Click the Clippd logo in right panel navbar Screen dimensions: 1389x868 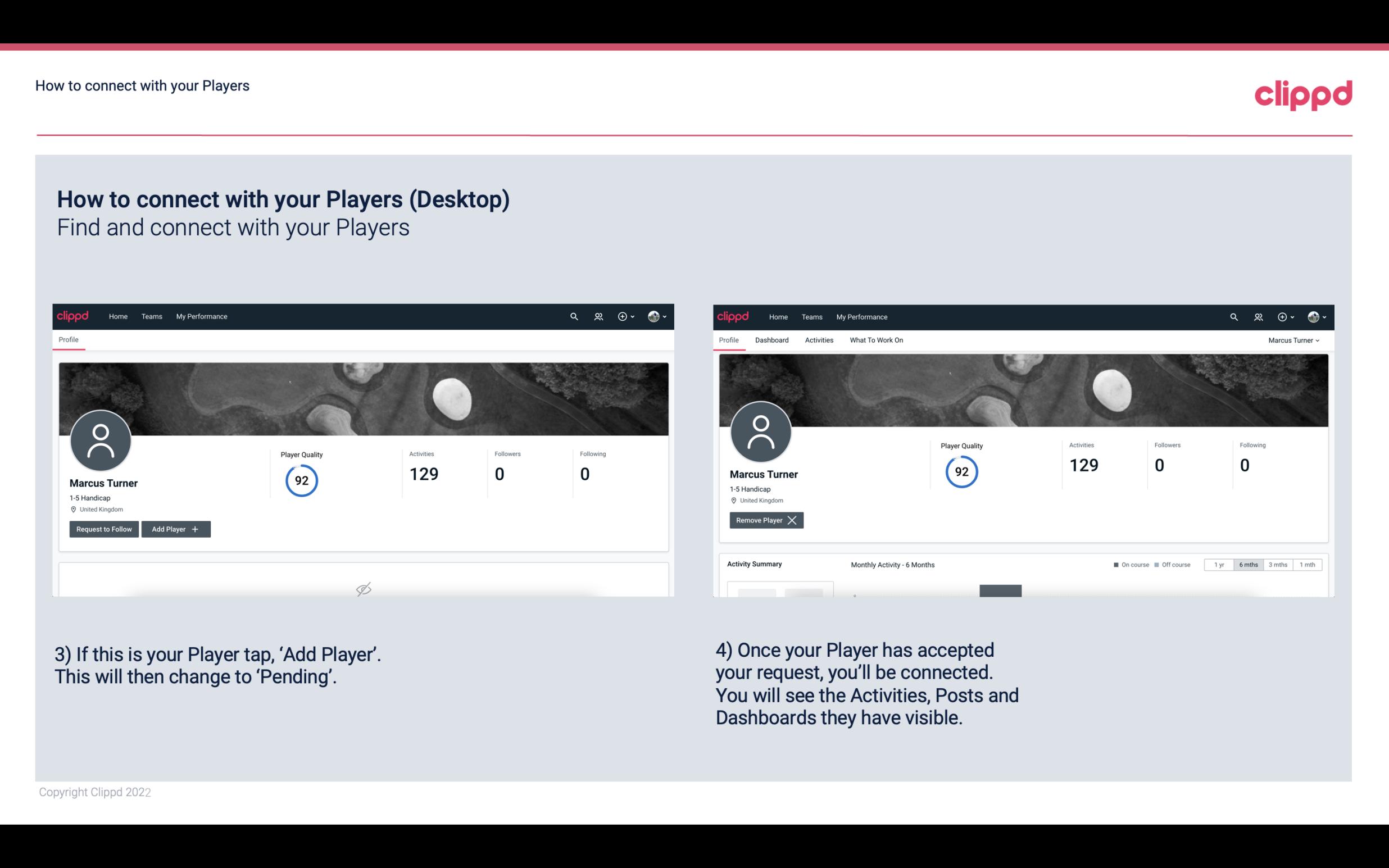(733, 317)
